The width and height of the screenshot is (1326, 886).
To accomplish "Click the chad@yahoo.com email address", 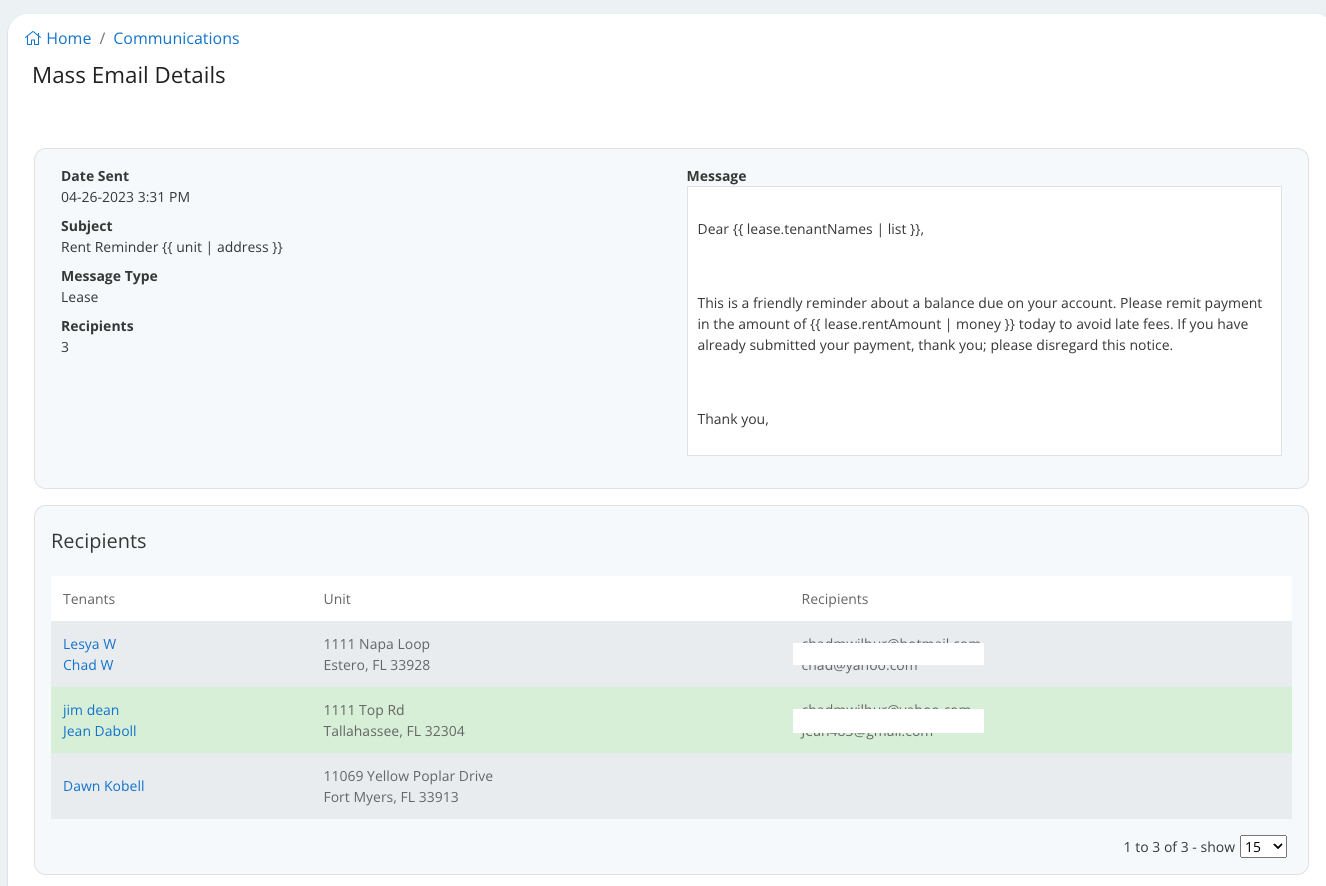I will (858, 665).
